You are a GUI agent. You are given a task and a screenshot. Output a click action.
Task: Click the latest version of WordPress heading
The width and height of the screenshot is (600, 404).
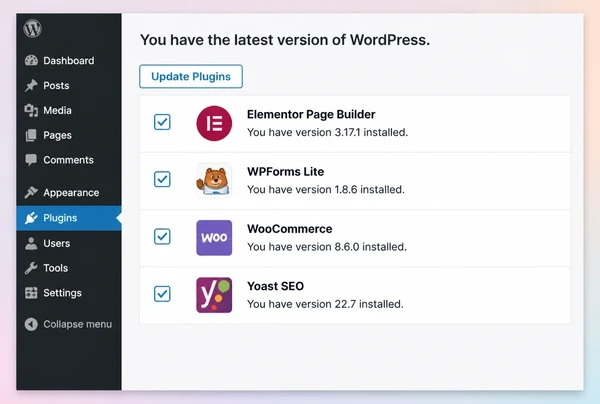(x=285, y=40)
